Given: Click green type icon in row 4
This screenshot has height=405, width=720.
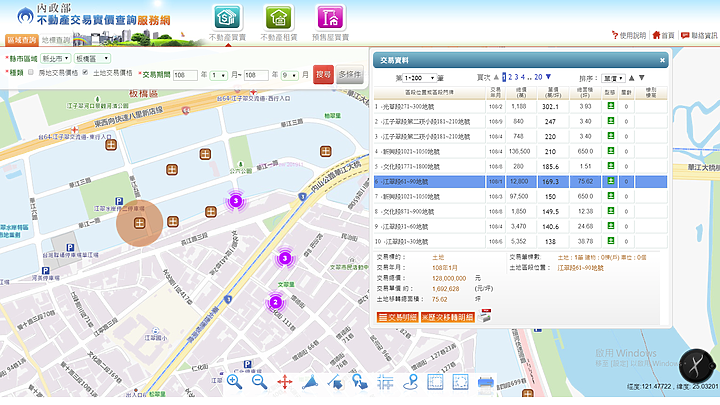Looking at the screenshot, I should pos(611,151).
